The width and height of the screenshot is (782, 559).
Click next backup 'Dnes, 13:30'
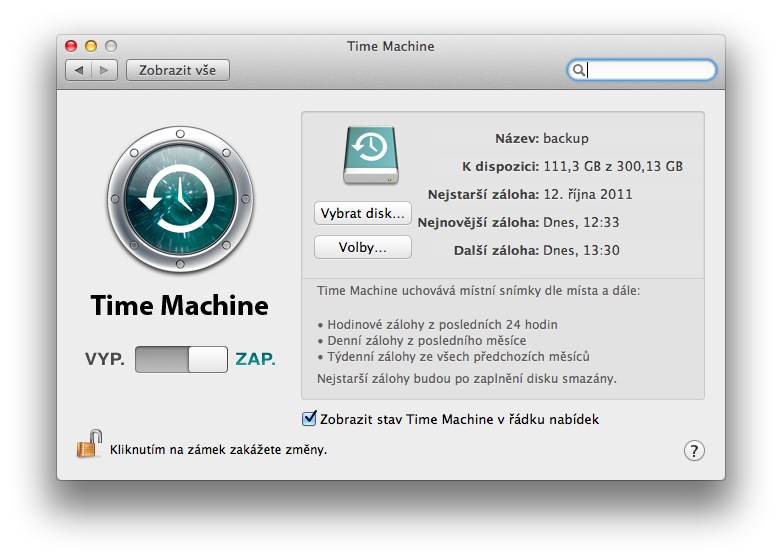click(x=581, y=250)
